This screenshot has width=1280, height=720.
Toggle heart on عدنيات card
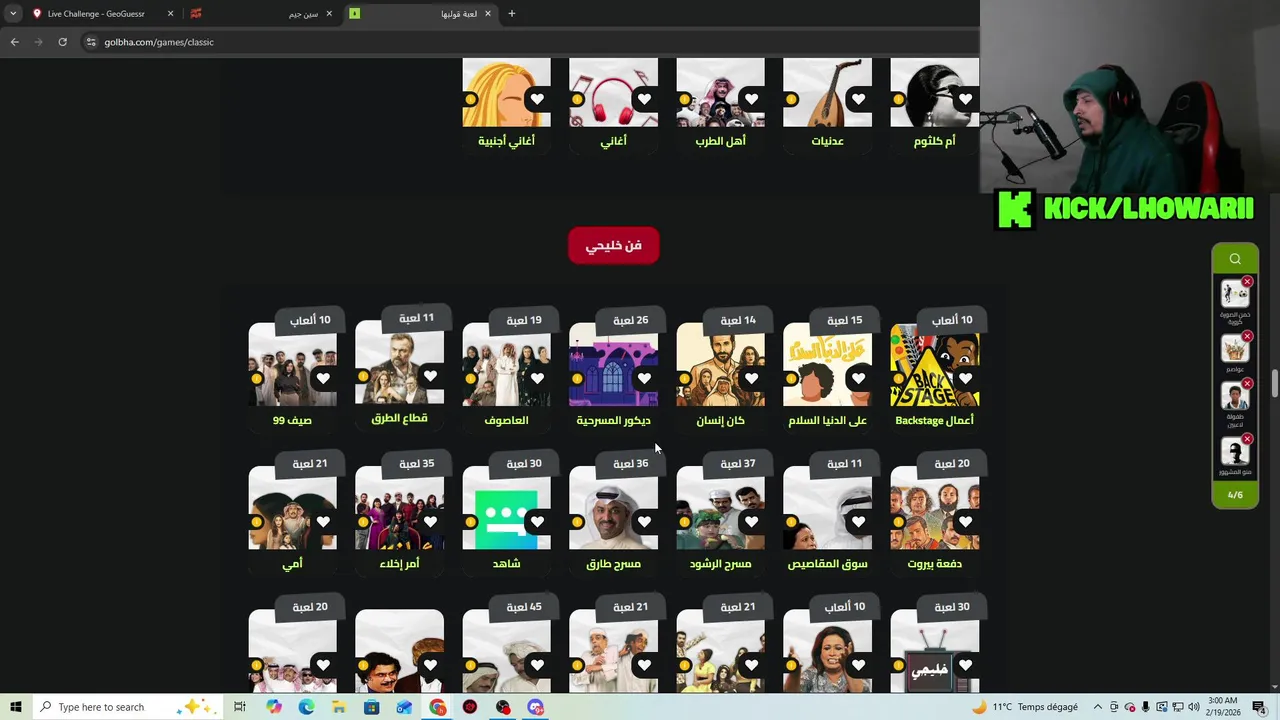[858, 99]
